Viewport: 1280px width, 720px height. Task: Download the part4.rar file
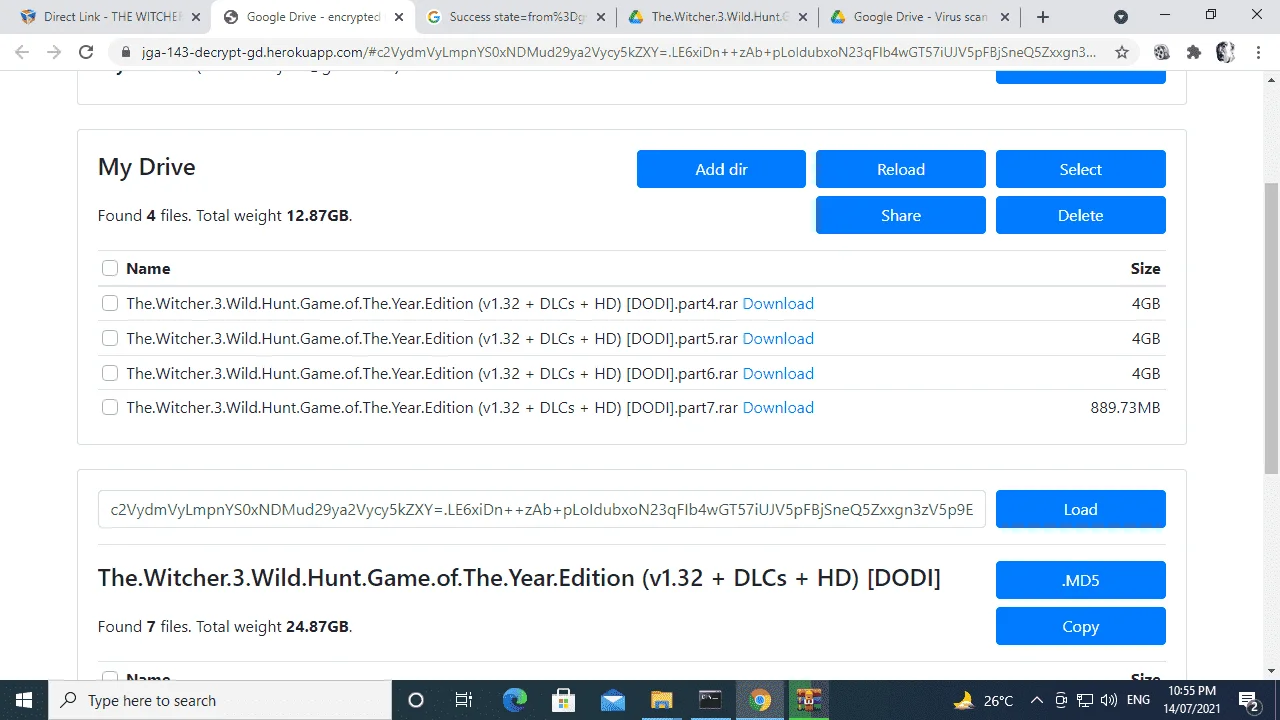778,303
